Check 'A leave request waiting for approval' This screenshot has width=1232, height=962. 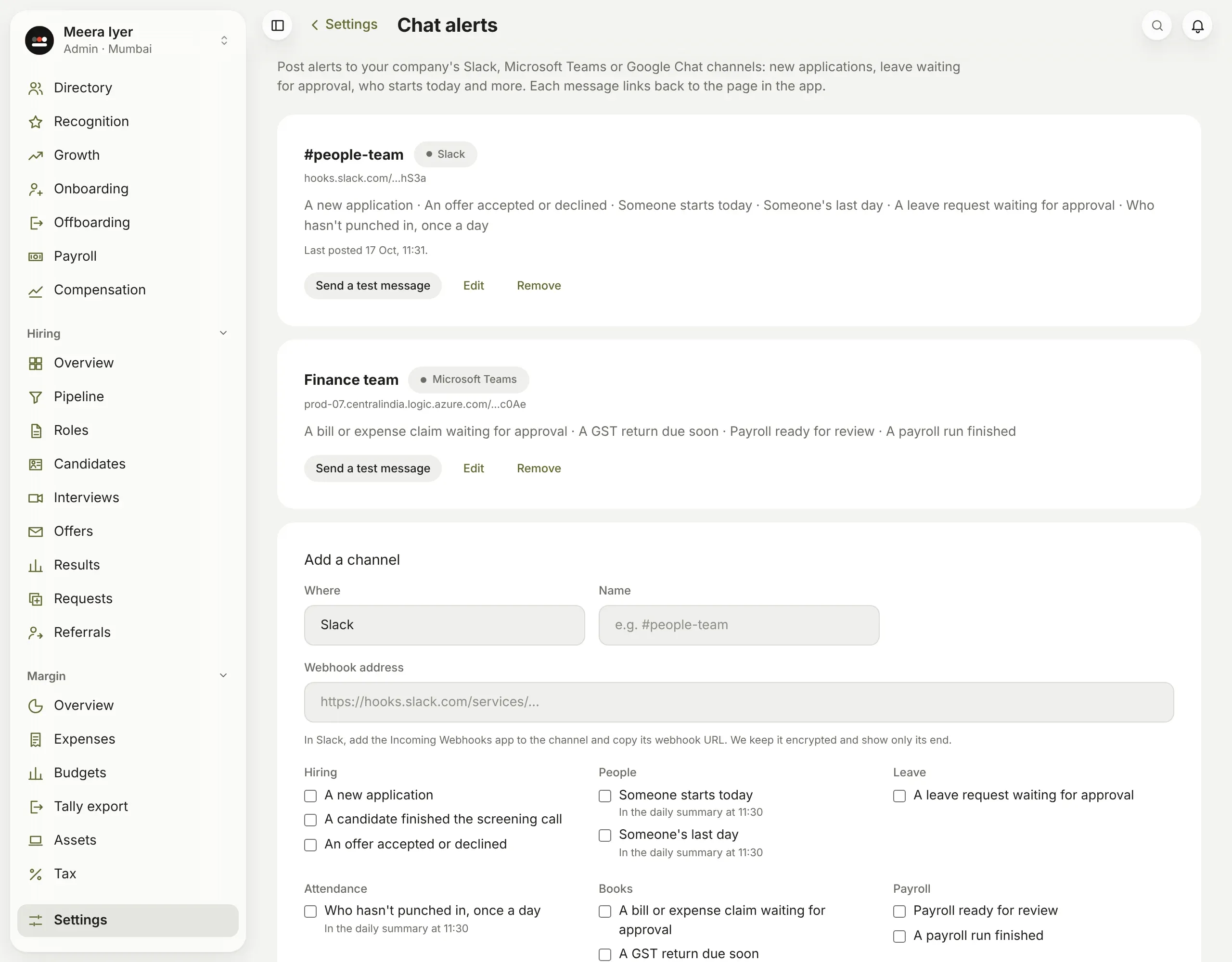click(899, 796)
